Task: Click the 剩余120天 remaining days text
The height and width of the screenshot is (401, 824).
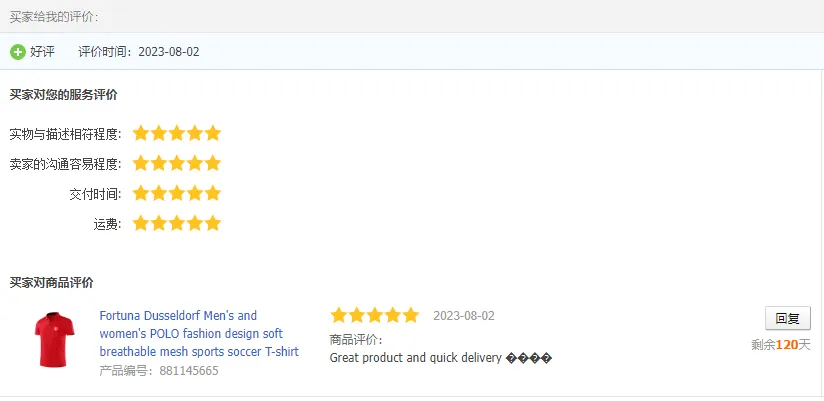Action: coord(780,345)
